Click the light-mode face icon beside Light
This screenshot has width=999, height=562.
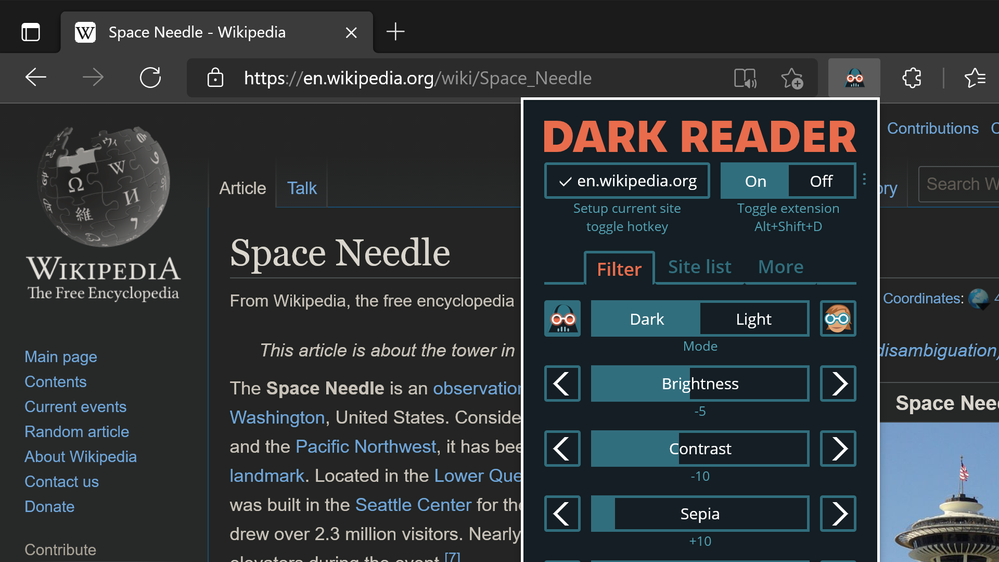tap(837, 319)
